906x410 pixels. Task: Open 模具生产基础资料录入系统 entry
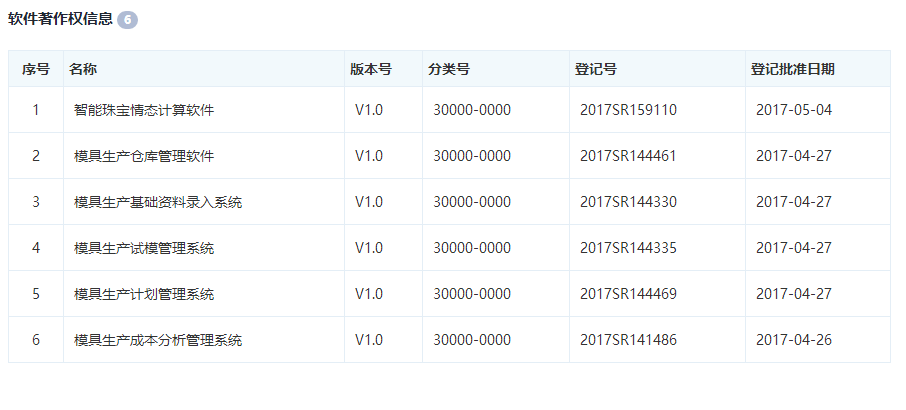point(158,202)
